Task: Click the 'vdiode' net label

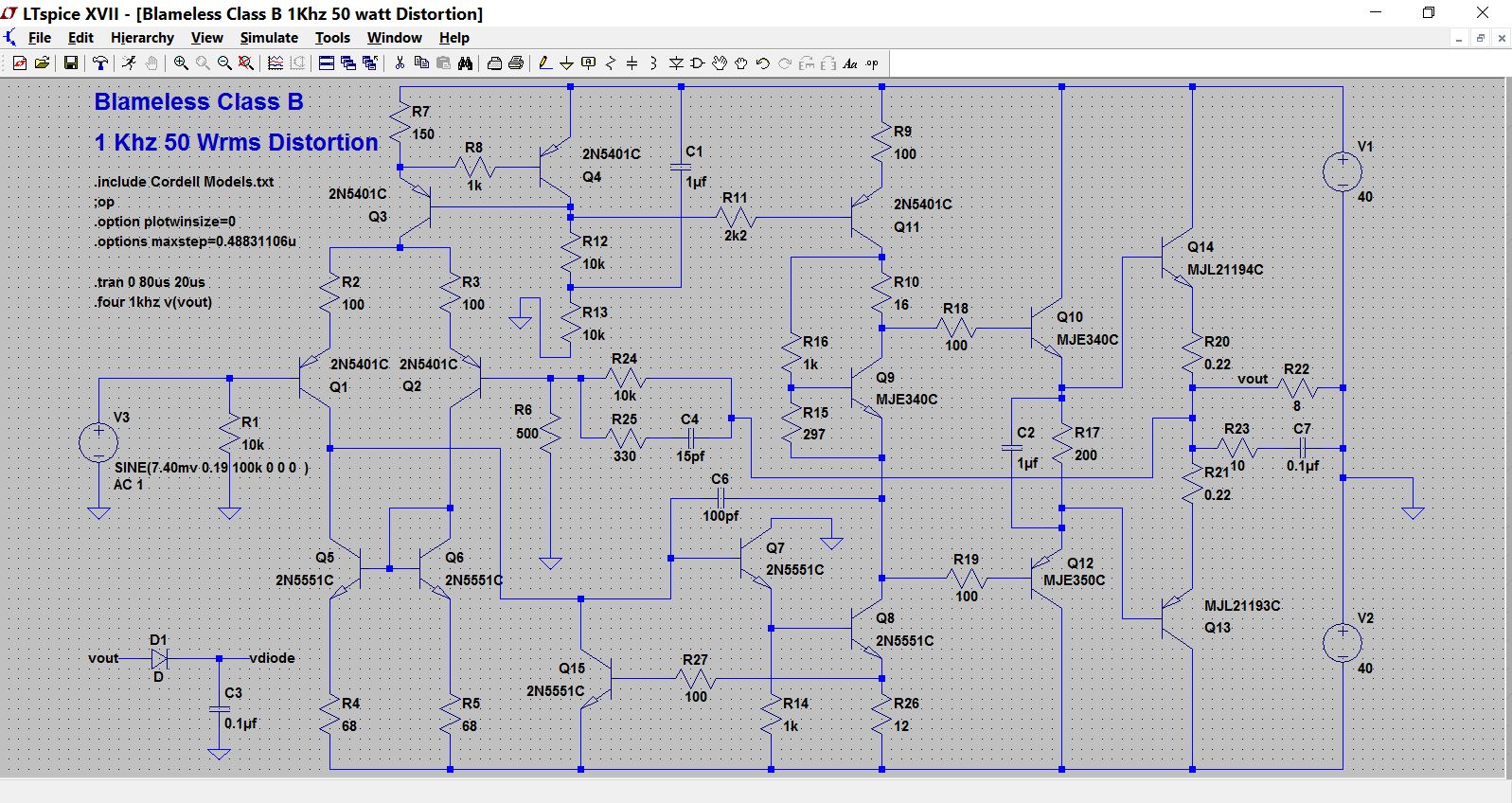Action: (273, 658)
